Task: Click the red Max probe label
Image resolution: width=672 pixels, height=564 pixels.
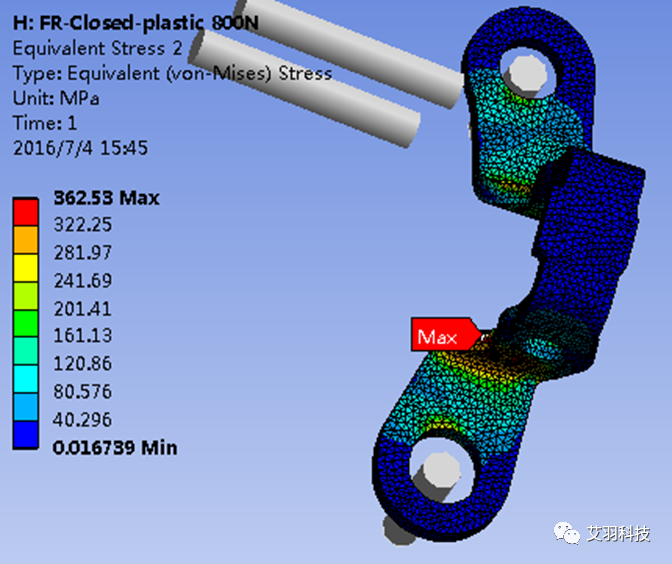Action: pyautogui.click(x=446, y=335)
